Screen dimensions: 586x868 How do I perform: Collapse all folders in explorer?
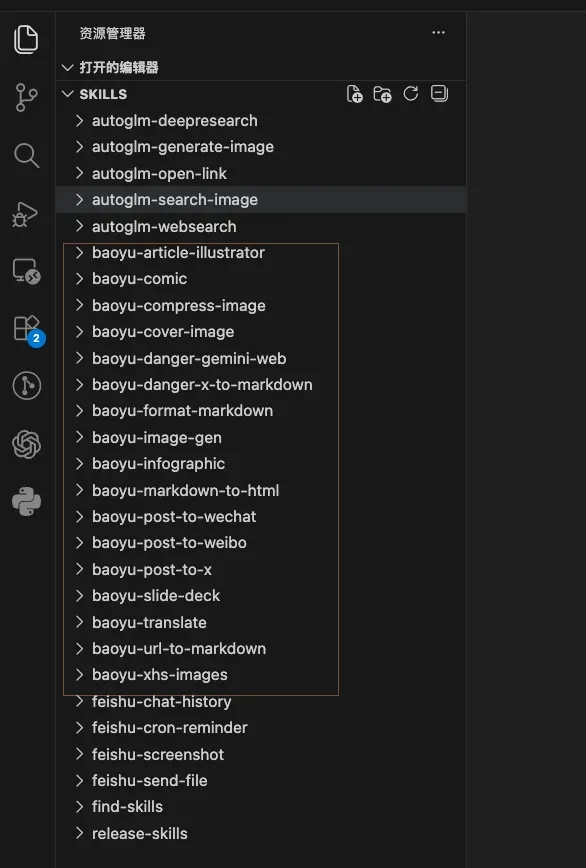tap(439, 93)
